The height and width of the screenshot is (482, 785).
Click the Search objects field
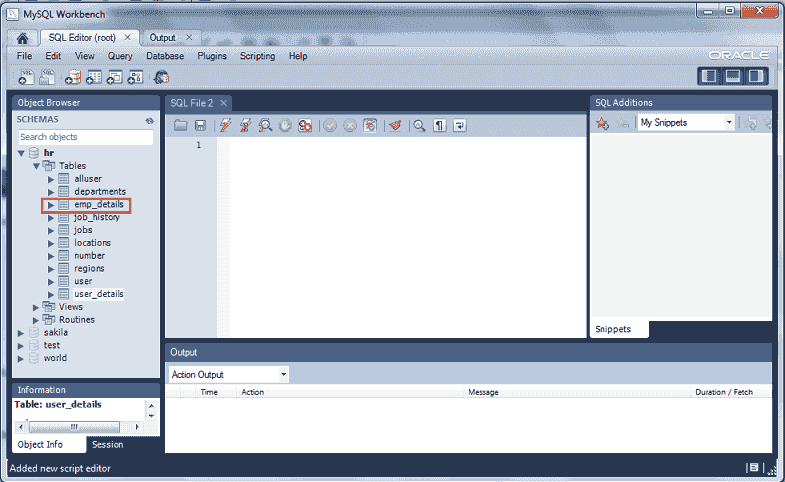[x=86, y=137]
